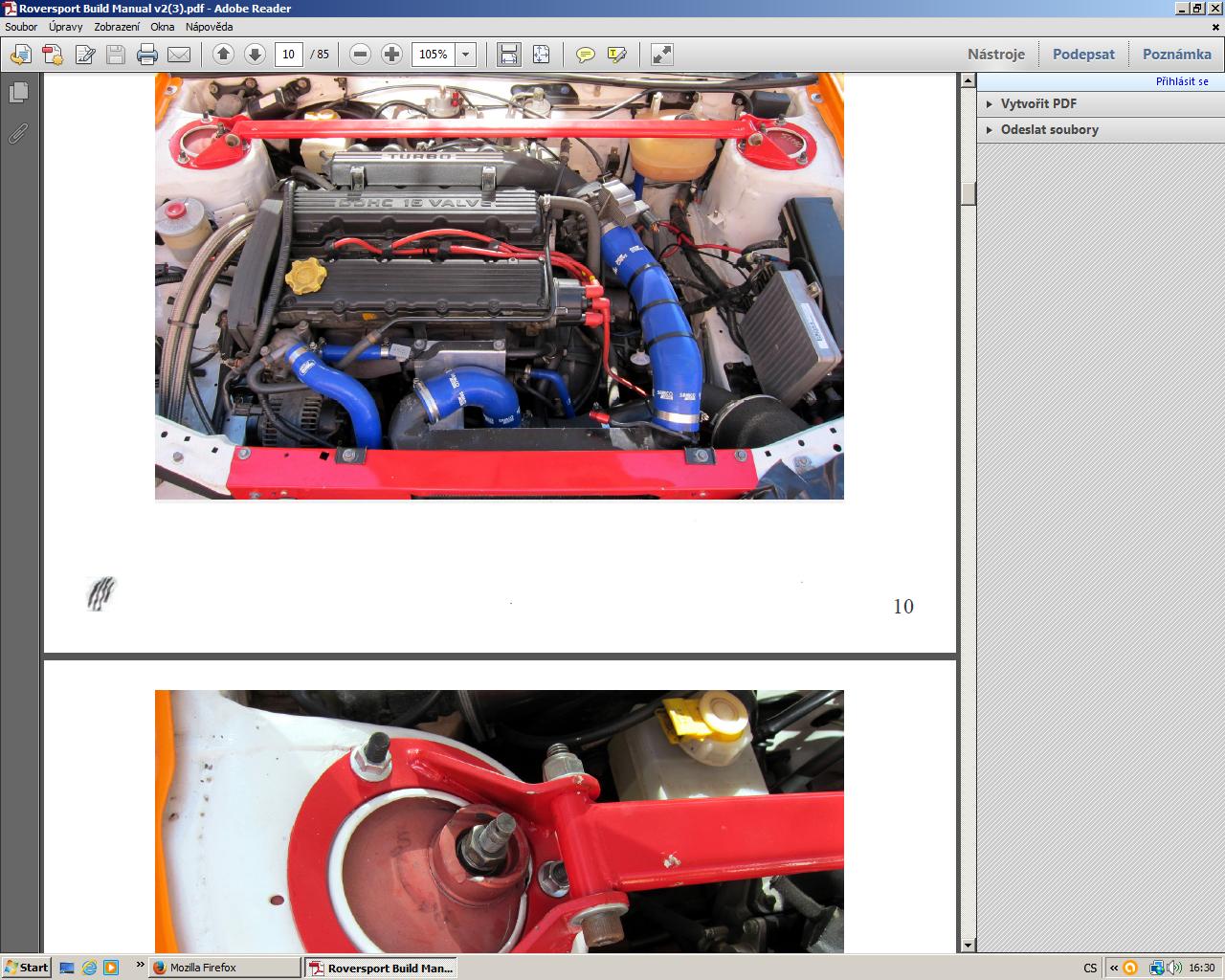
Task: Add a sticky note comment
Action: tap(585, 55)
